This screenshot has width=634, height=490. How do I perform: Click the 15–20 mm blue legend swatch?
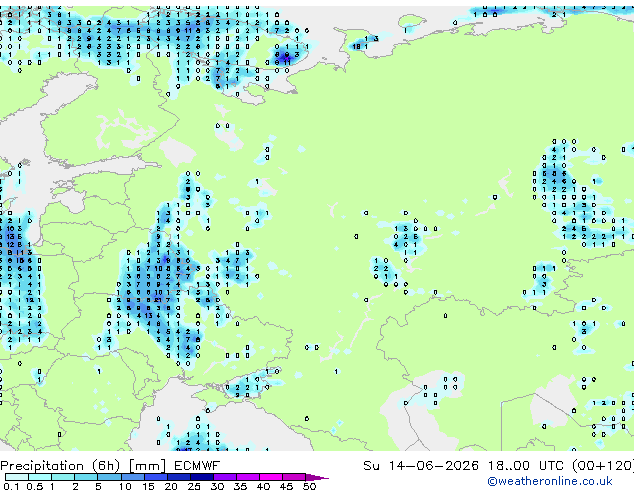pyautogui.click(x=155, y=477)
